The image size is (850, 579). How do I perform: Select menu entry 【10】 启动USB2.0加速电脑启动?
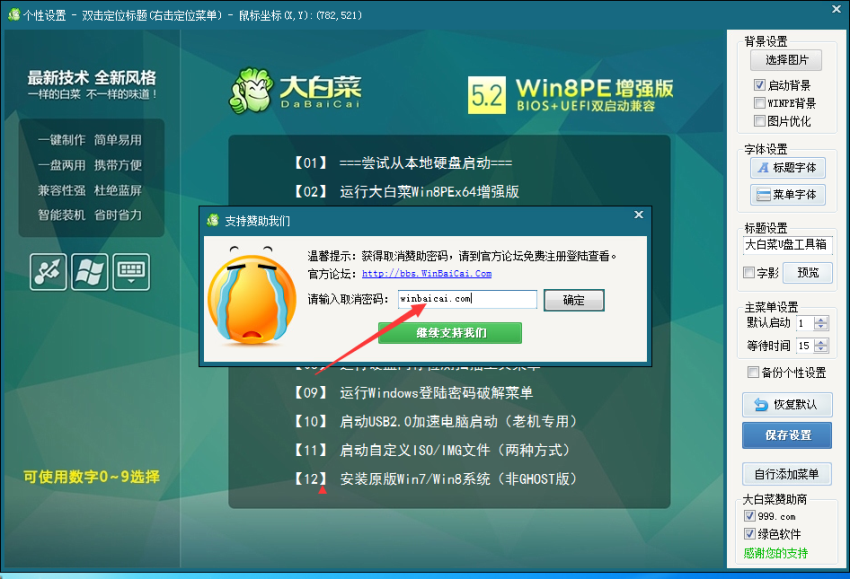pyautogui.click(x=435, y=421)
